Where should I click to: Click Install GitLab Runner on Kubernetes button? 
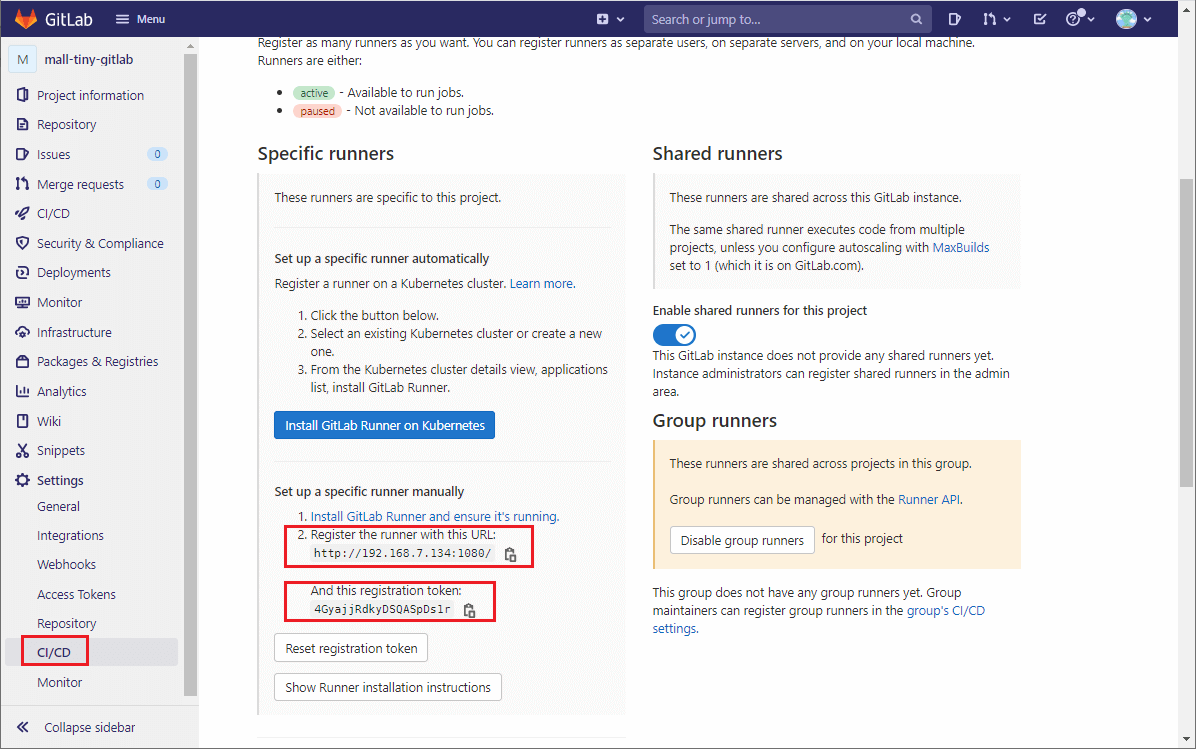(x=384, y=426)
